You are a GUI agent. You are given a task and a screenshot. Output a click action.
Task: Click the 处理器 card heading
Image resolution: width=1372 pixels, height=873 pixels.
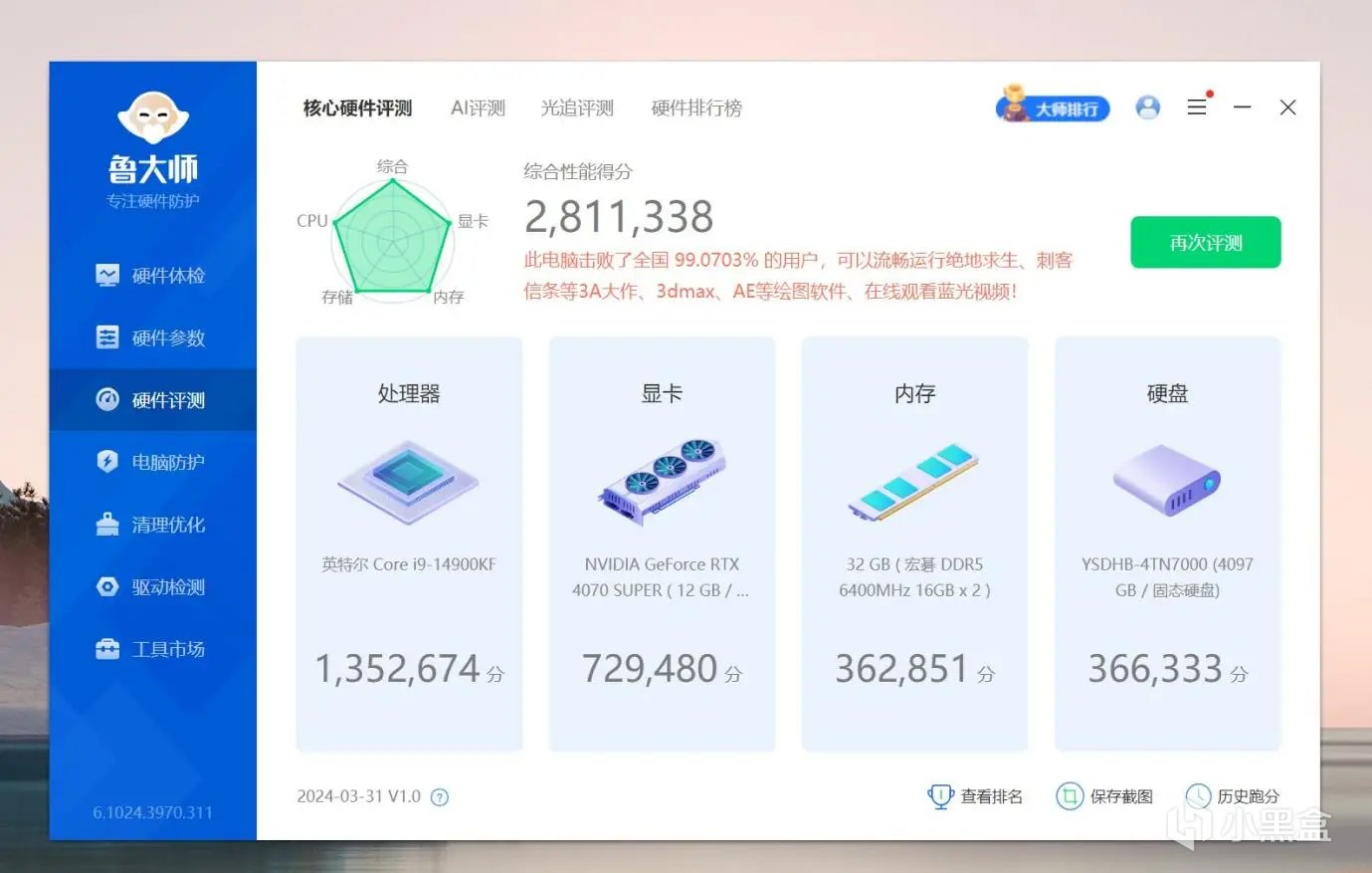409,393
